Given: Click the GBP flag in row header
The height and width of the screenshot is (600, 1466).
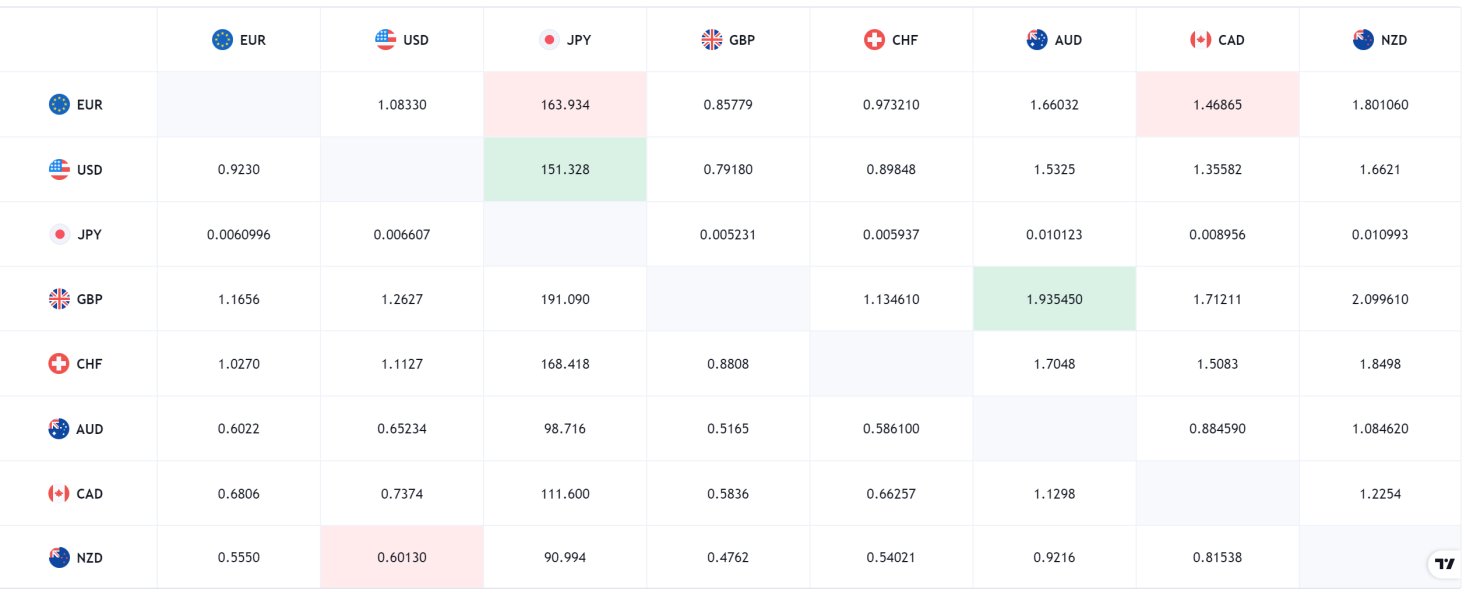Looking at the screenshot, I should coord(59,299).
